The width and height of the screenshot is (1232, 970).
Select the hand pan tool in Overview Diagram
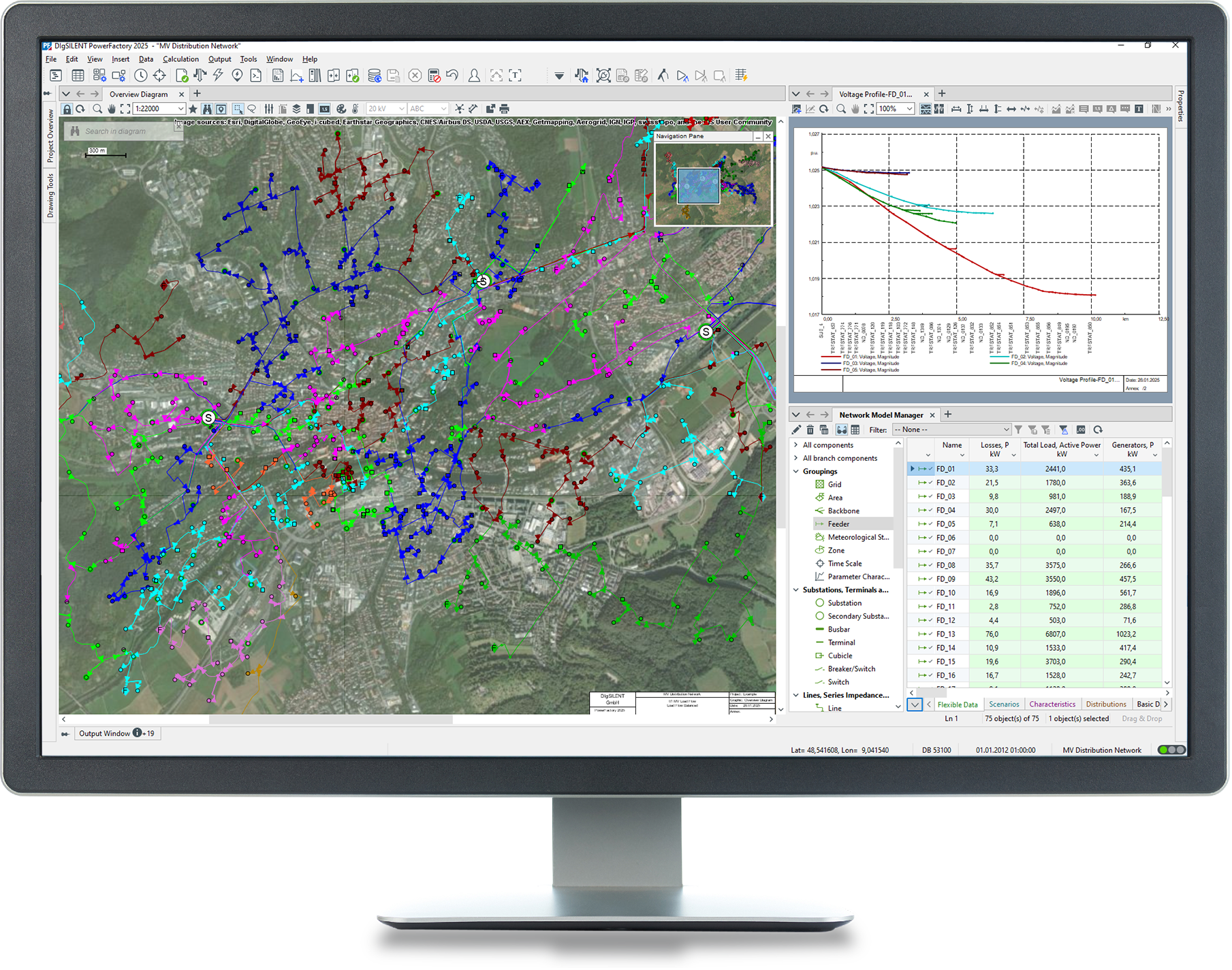(112, 109)
